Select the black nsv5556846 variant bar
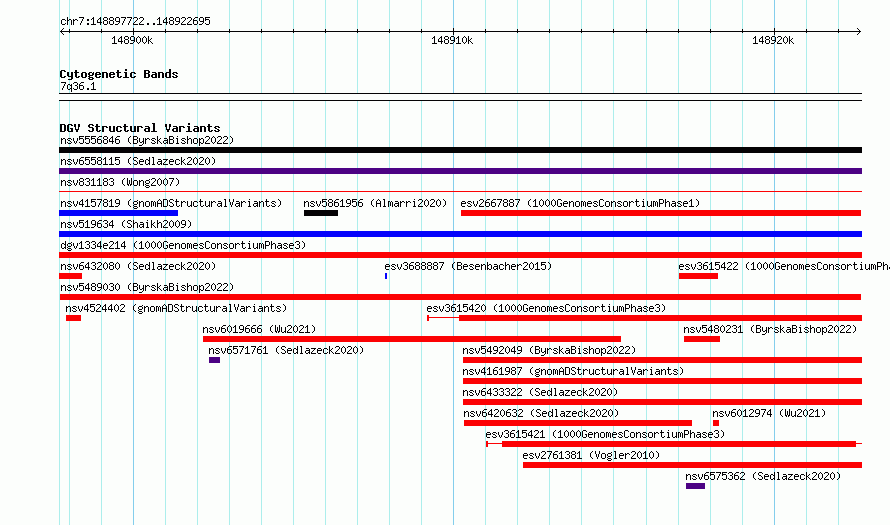 (460, 150)
